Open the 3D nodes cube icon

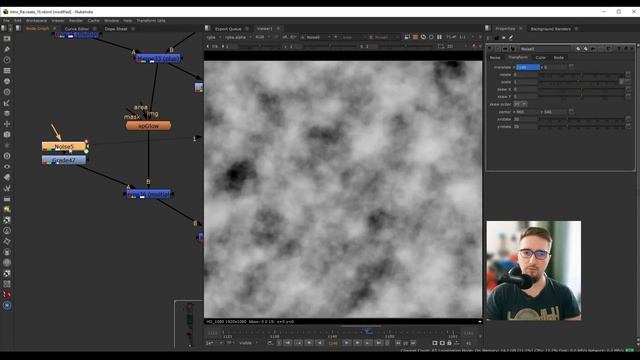7,134
